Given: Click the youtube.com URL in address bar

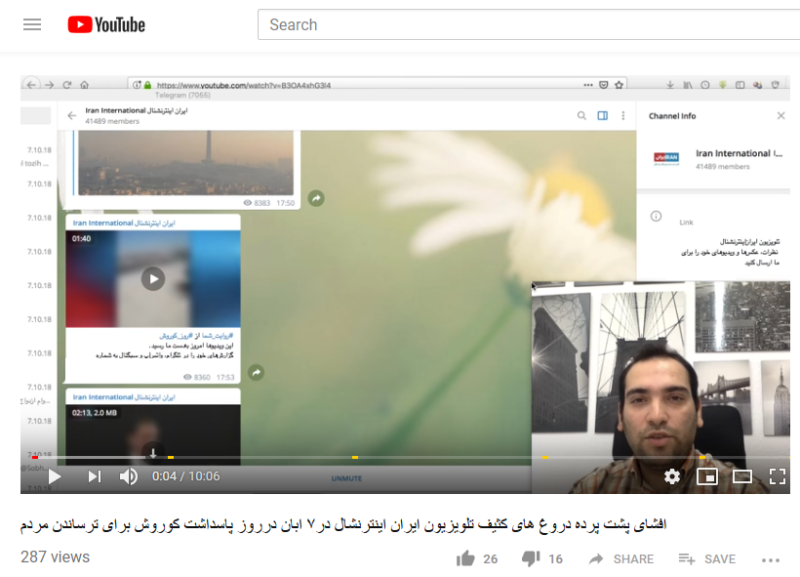Looking at the screenshot, I should pos(244,85).
